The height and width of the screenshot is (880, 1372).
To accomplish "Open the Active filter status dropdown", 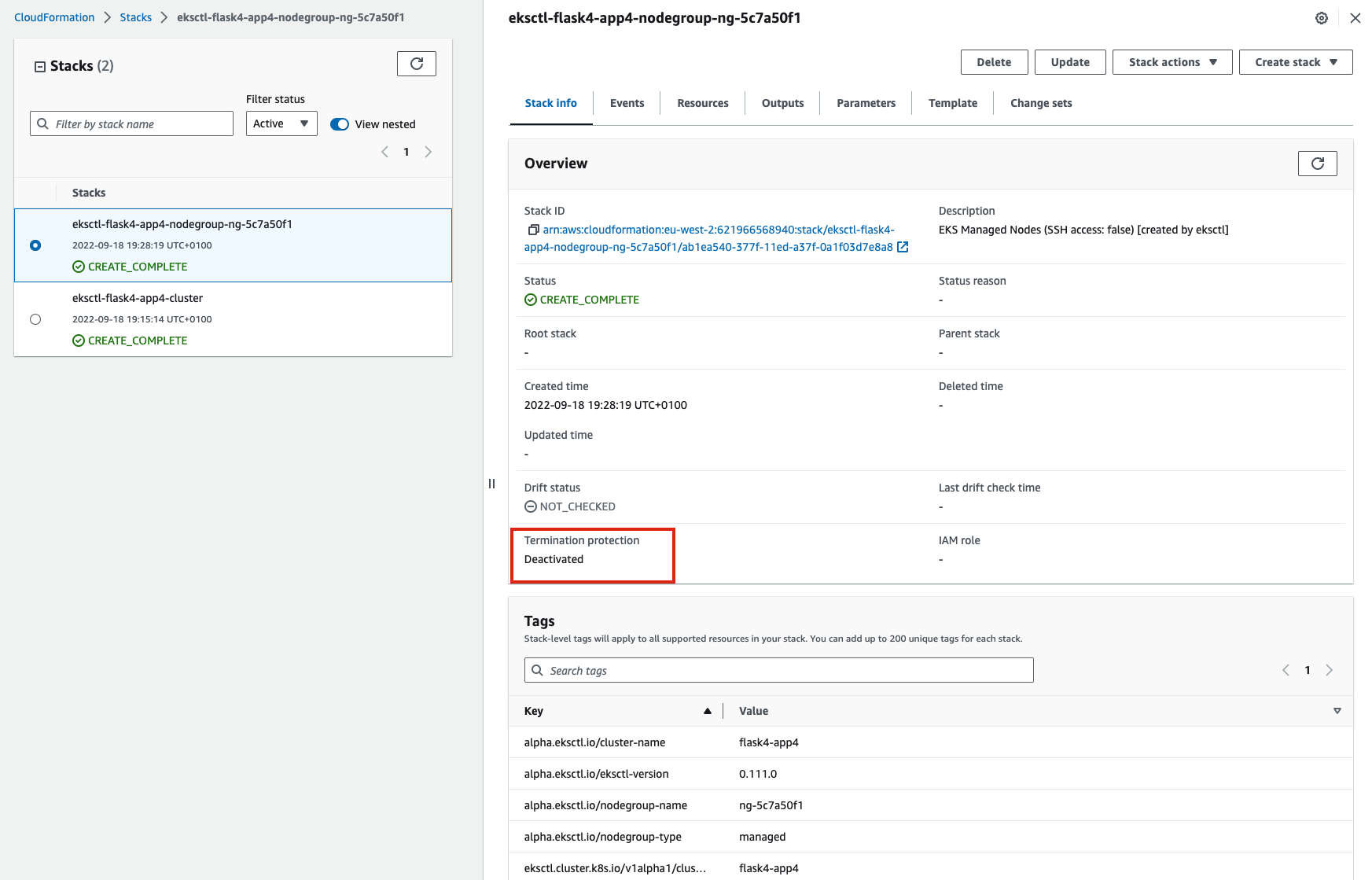I will tap(281, 123).
